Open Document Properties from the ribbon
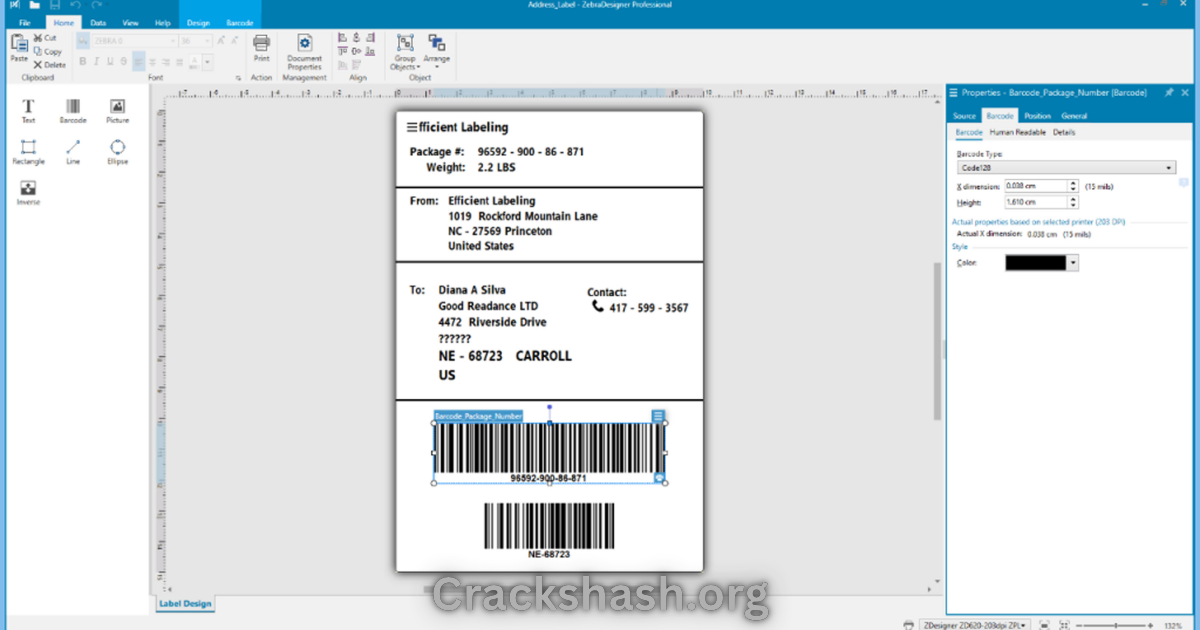 (x=304, y=51)
